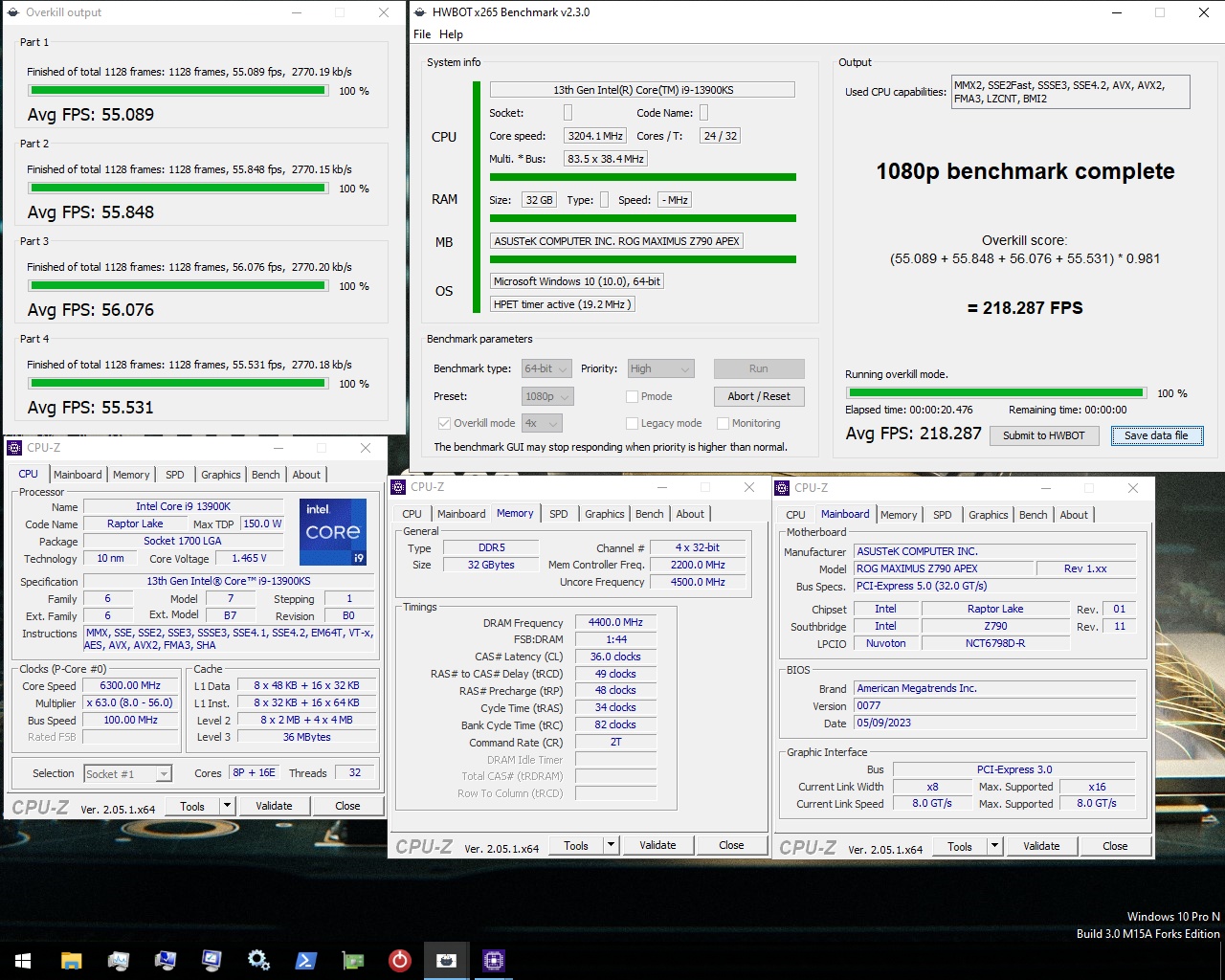Enable the Monitoring checkbox
Image resolution: width=1225 pixels, height=980 pixels.
point(724,423)
